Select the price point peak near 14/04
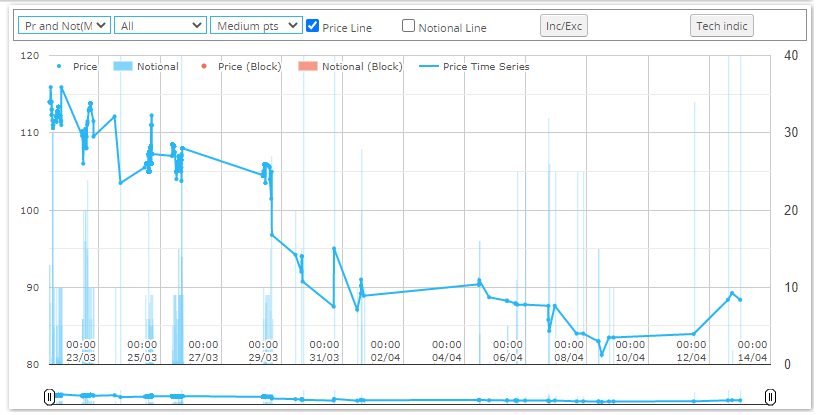This screenshot has height=415, width=816. pyautogui.click(x=732, y=293)
